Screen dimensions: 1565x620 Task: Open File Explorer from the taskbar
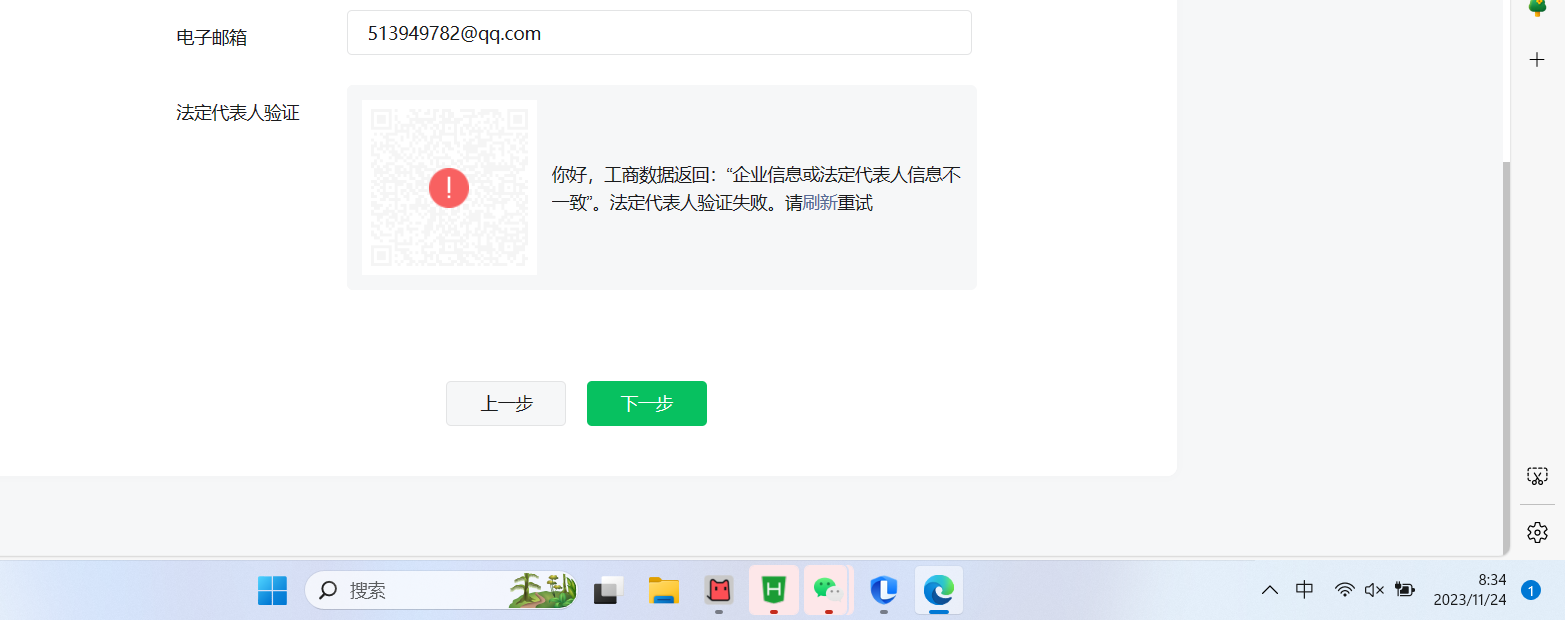[x=664, y=590]
